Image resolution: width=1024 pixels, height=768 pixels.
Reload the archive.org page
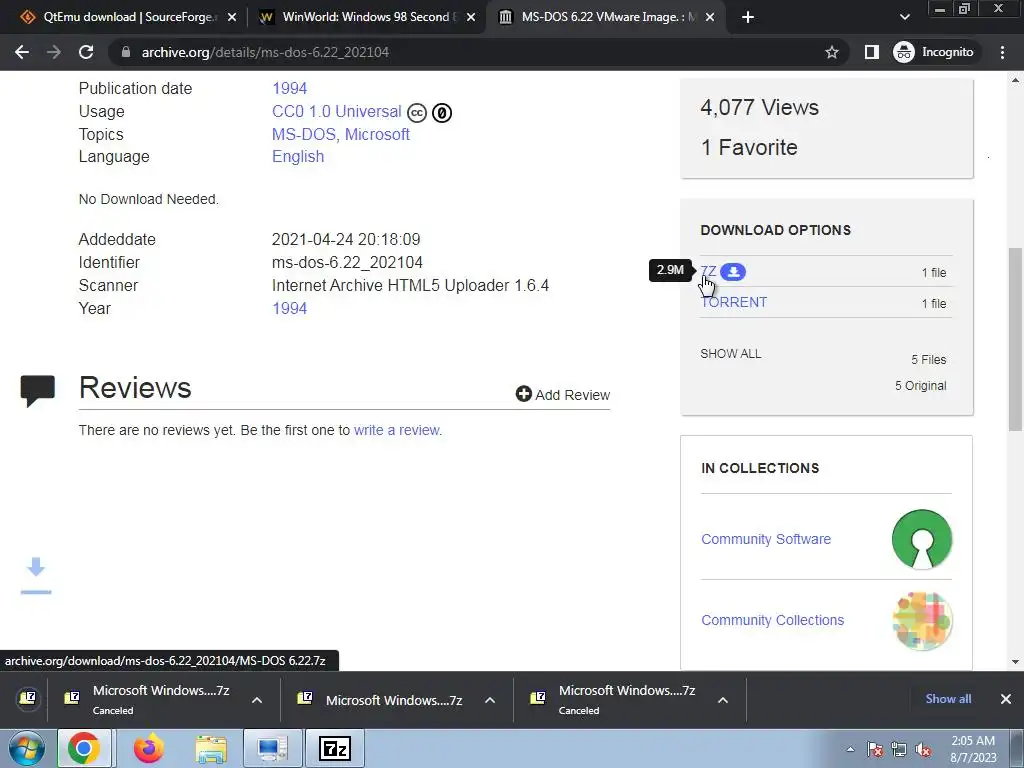click(x=86, y=52)
